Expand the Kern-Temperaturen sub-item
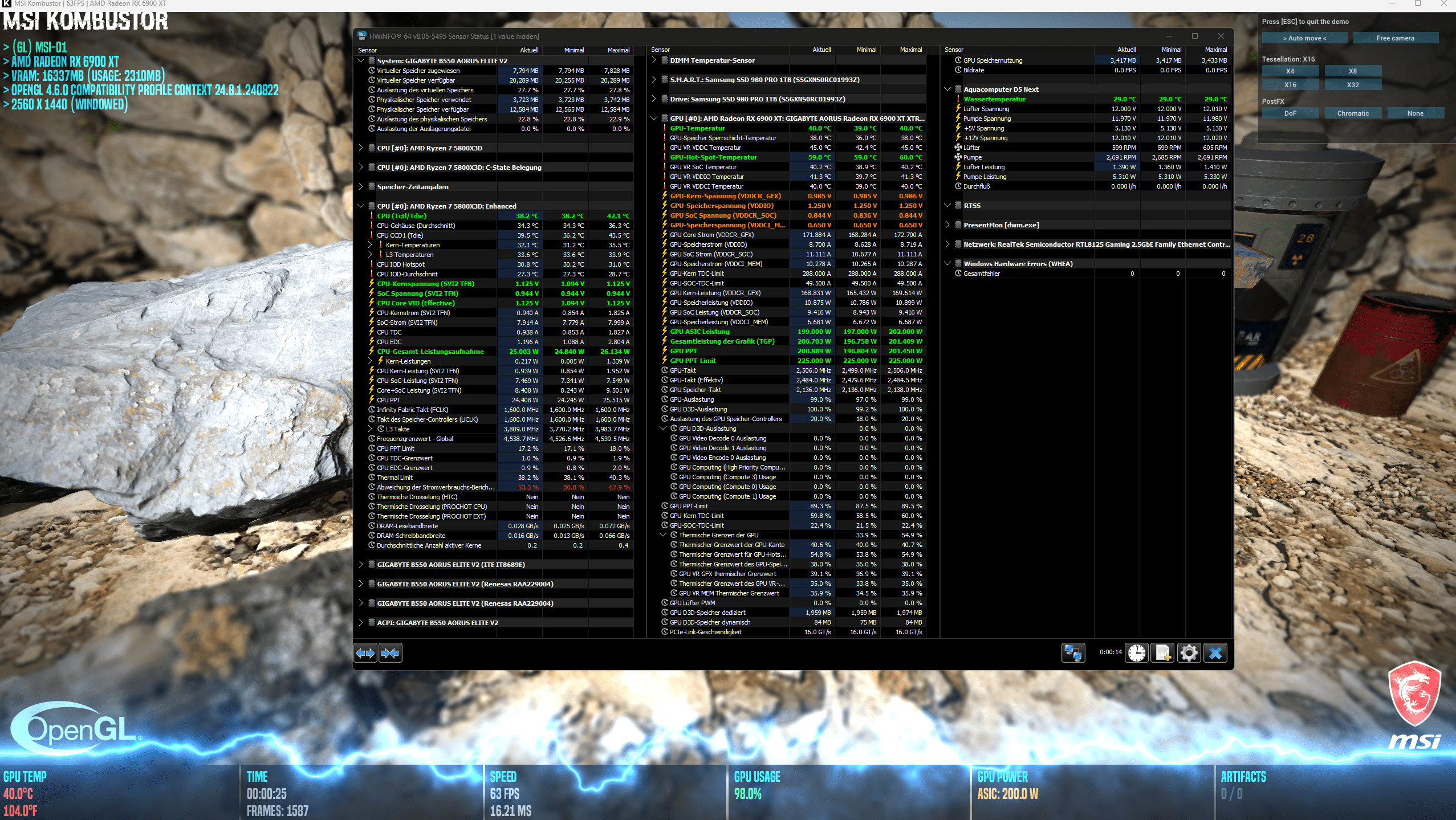The image size is (1456, 820). point(370,245)
